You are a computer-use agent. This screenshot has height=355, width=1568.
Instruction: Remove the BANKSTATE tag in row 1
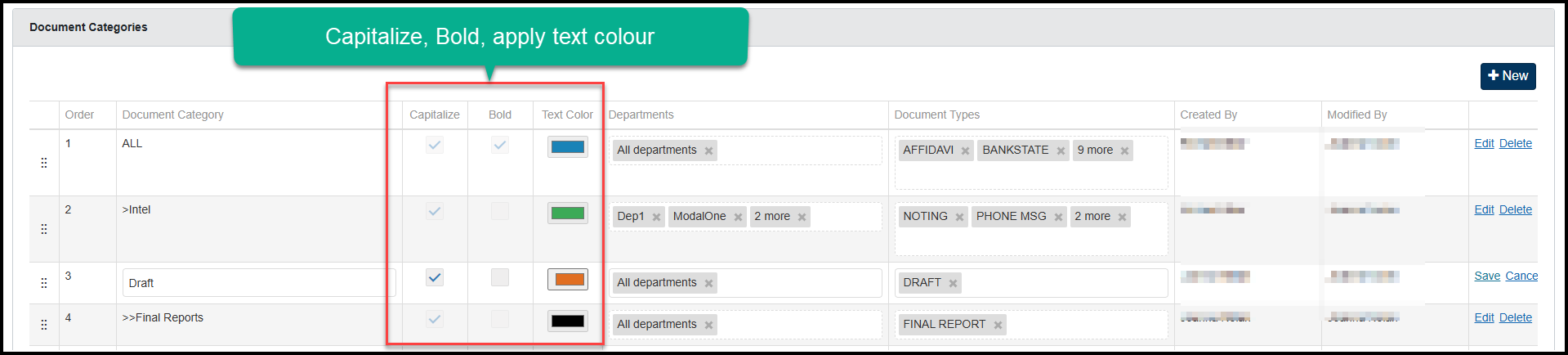tap(1061, 151)
